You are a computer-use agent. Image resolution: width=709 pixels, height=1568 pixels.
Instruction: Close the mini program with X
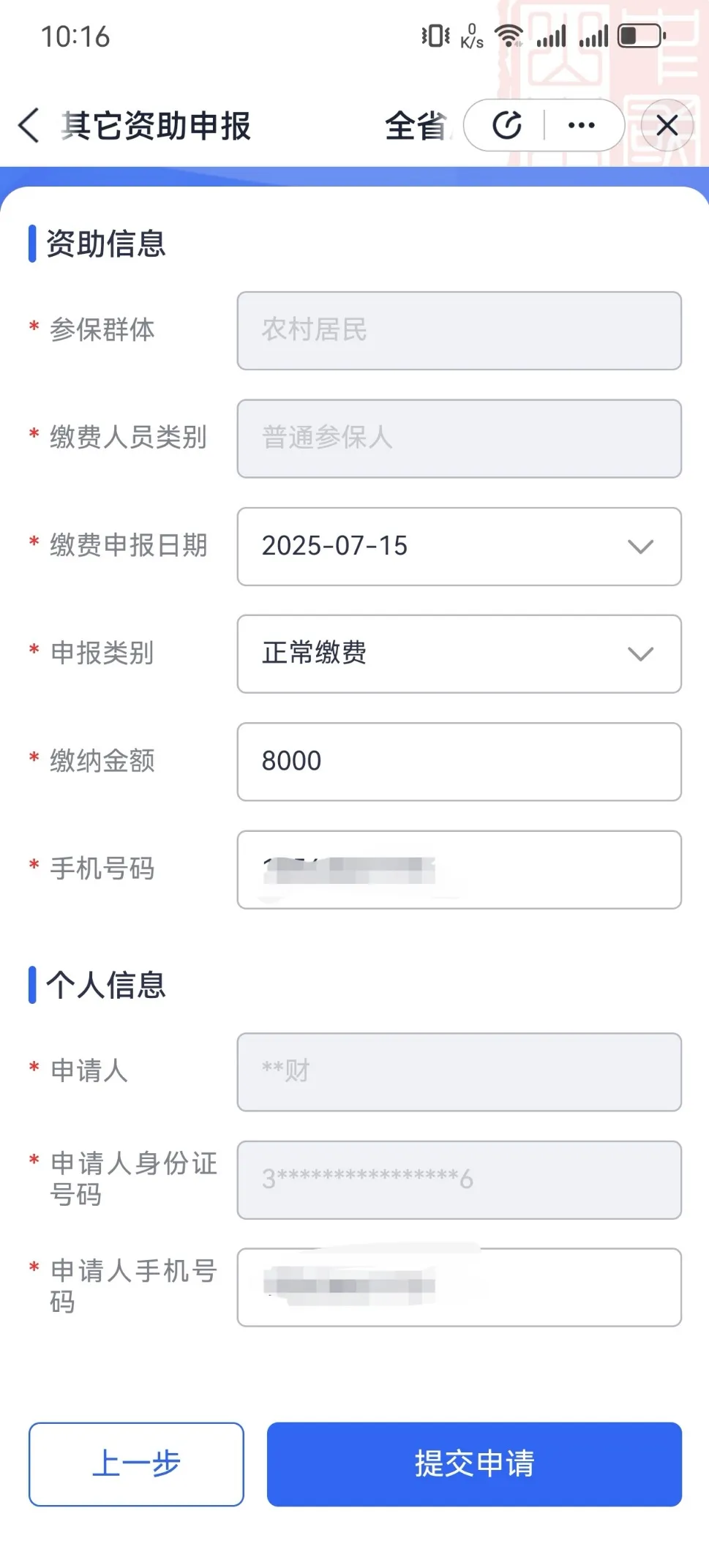click(x=667, y=125)
